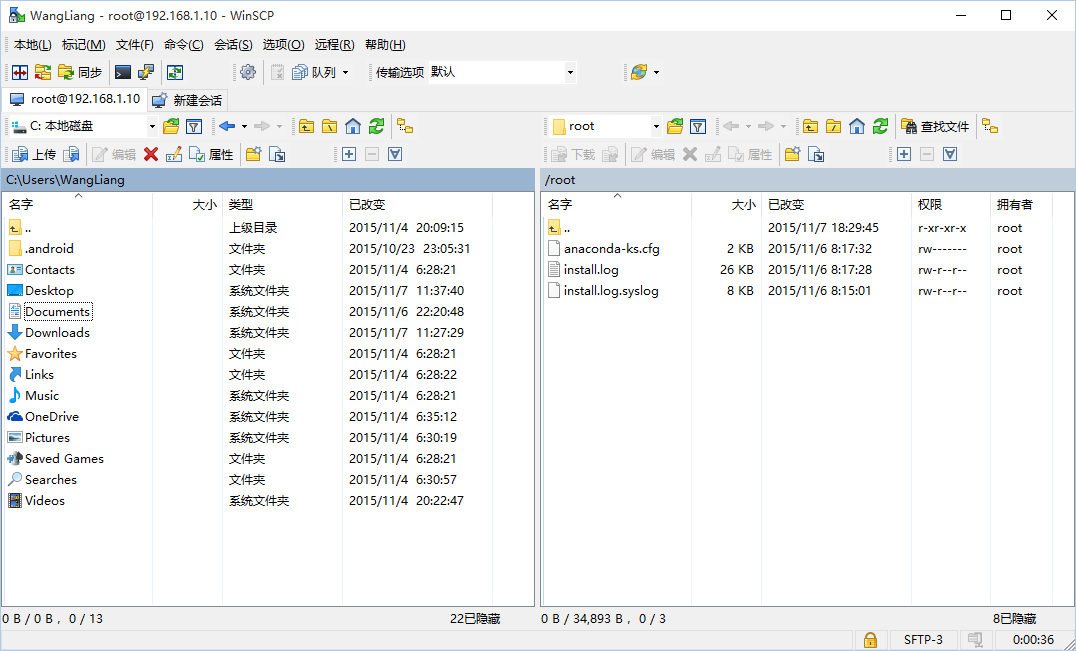Click the Compare Directories toolbar icon
Image resolution: width=1076 pixels, height=651 pixels.
(20, 72)
